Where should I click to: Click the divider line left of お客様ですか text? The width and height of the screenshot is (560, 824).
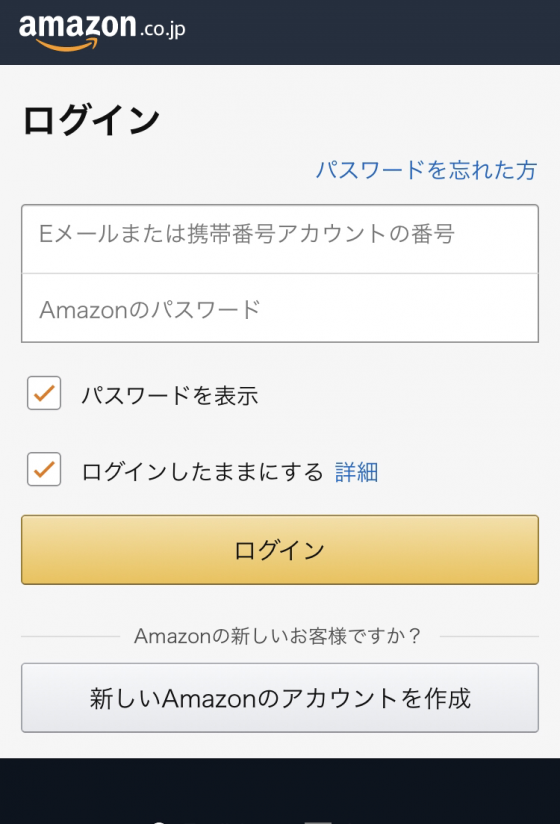[x=70, y=636]
